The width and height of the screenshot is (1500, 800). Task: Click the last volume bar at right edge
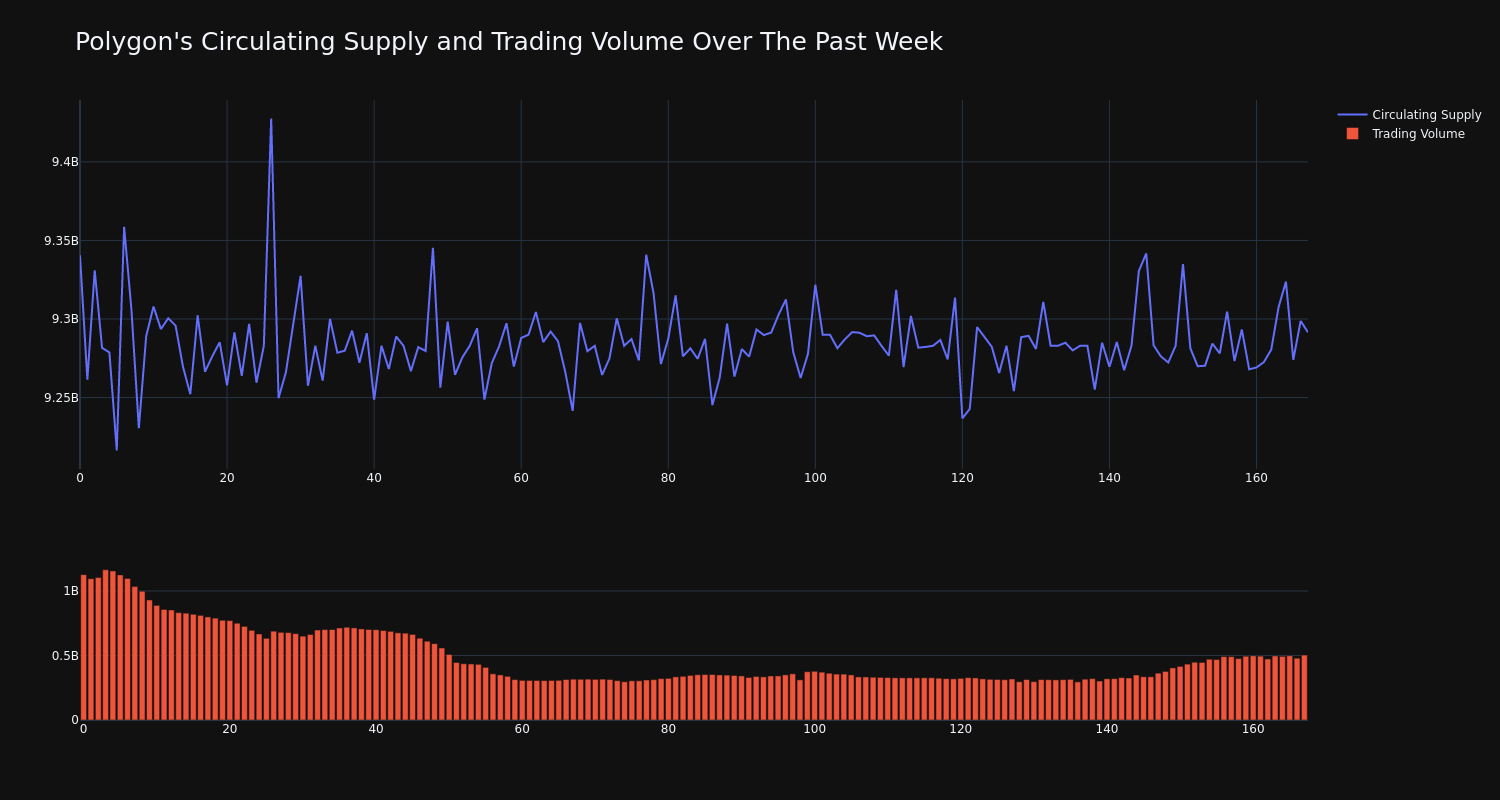pos(1304,688)
